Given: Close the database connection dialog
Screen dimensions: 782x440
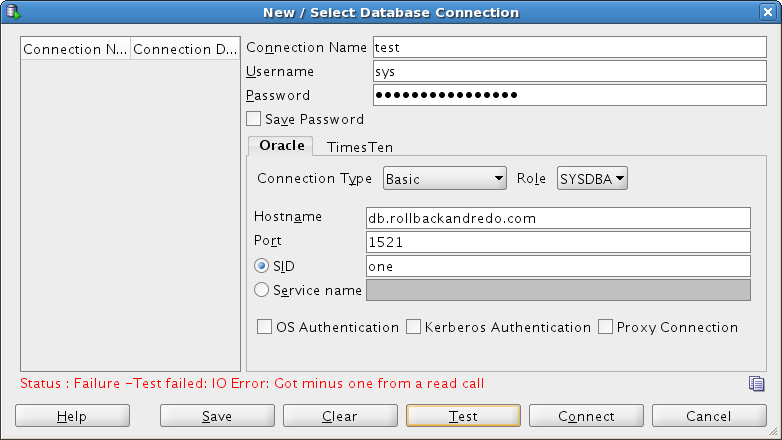Looking at the screenshot, I should 767,12.
